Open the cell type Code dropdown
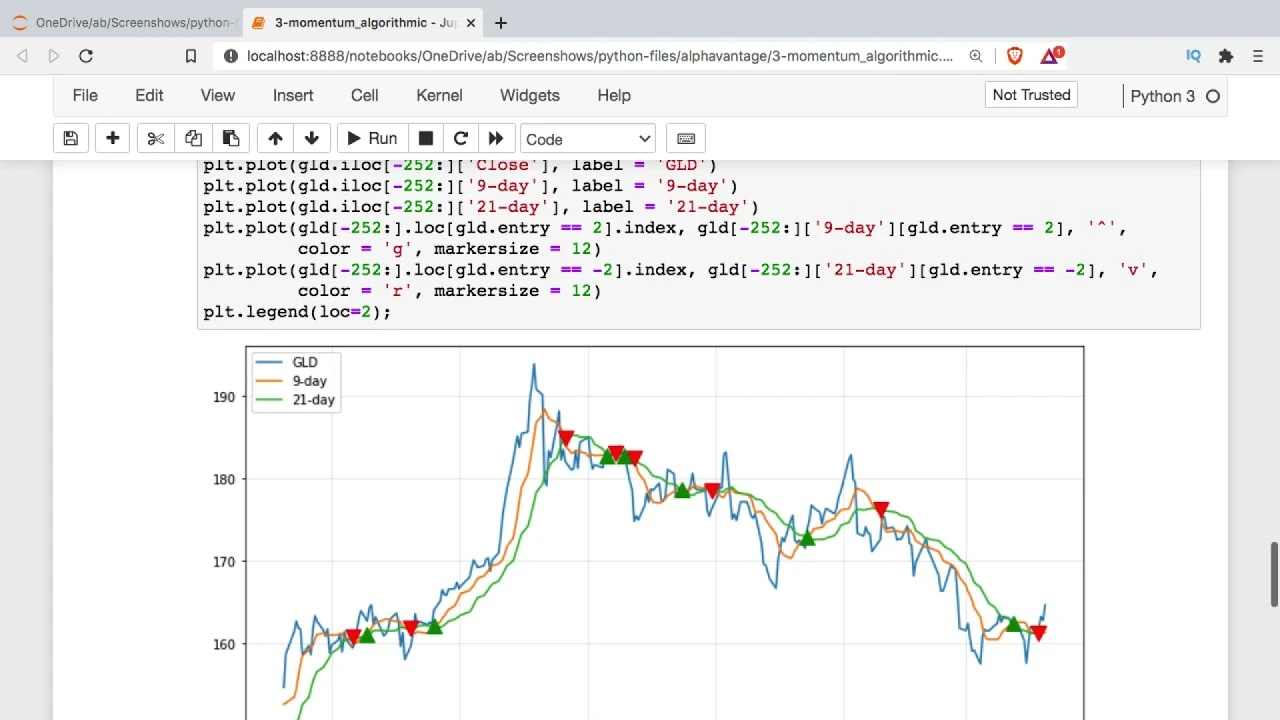The width and height of the screenshot is (1280, 720). tap(588, 139)
